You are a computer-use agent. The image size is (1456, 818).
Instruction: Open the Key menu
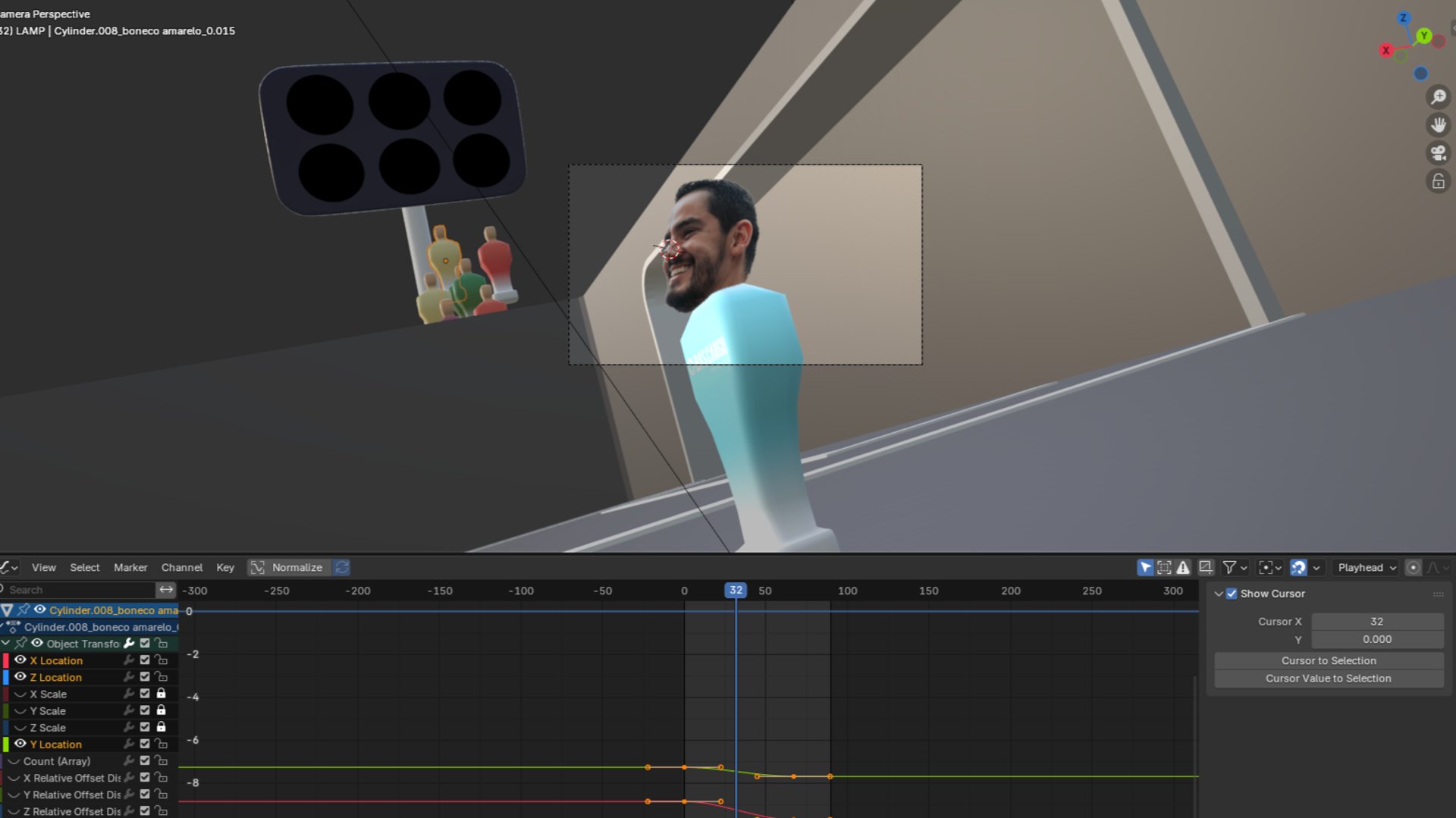pyautogui.click(x=225, y=567)
